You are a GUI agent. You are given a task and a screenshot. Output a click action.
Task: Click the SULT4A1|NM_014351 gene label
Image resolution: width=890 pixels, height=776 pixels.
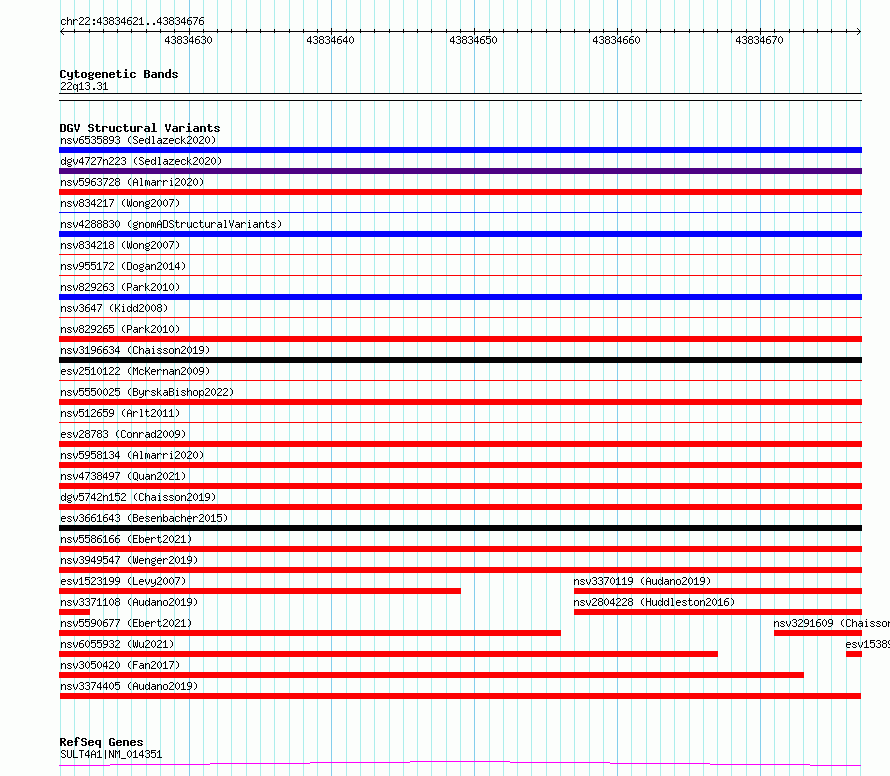click(x=111, y=754)
